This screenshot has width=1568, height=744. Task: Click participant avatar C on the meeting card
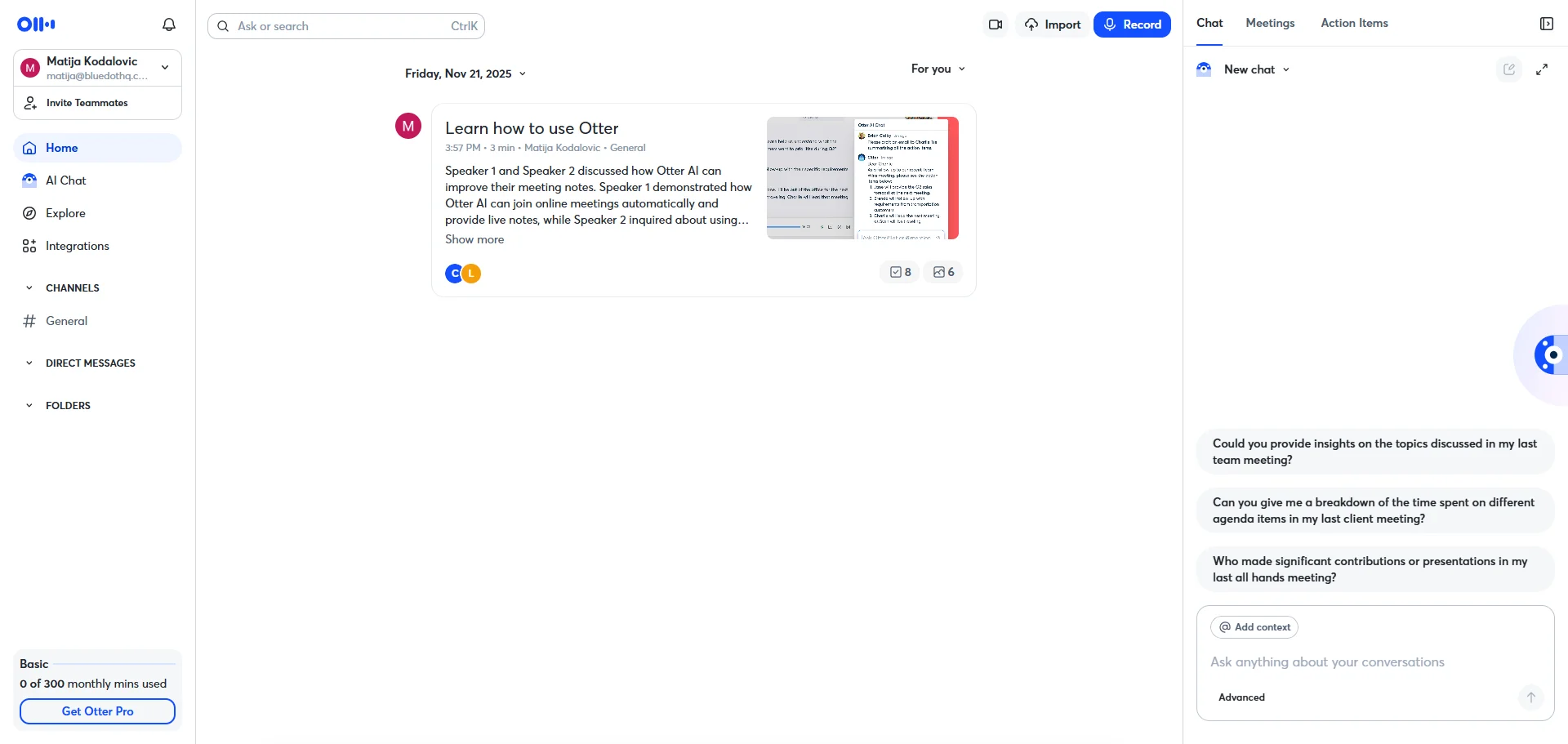pos(455,274)
